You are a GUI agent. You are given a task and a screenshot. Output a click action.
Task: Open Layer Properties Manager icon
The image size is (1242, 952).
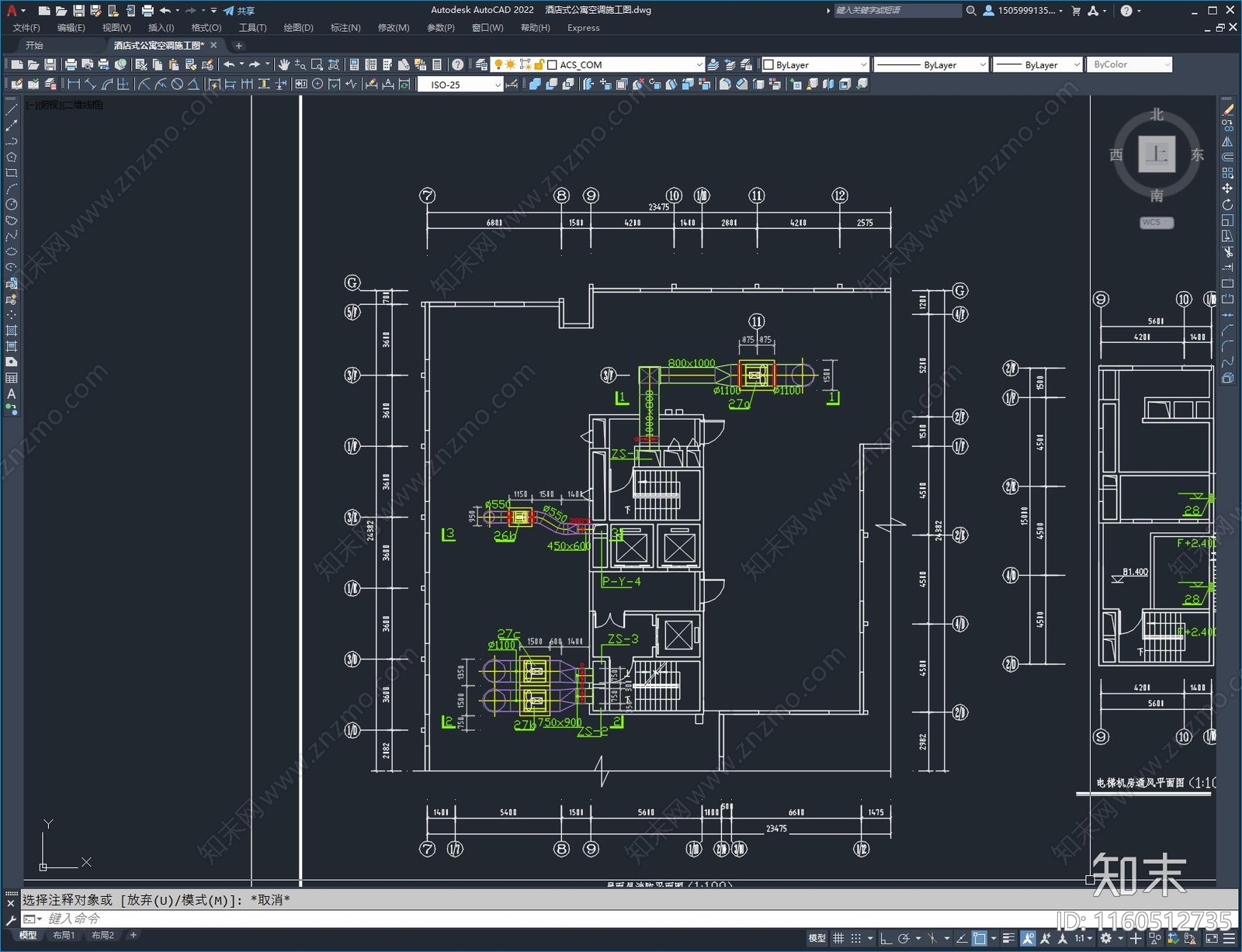(481, 64)
